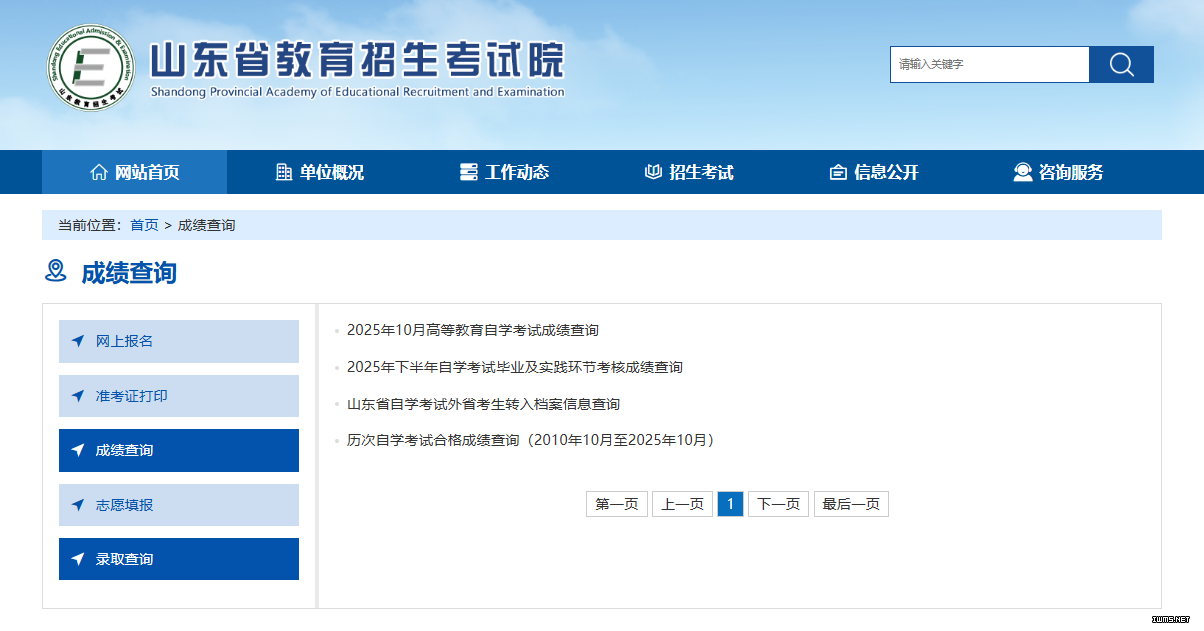Click the headset icon beside 咨询服务
This screenshot has height=631, width=1204.
click(1022, 172)
